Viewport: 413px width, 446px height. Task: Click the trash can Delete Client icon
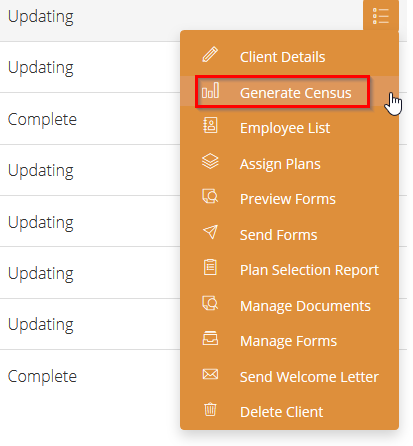click(x=210, y=409)
